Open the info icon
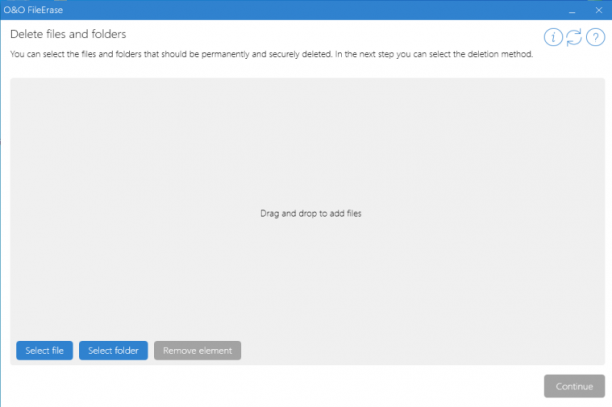 click(553, 37)
